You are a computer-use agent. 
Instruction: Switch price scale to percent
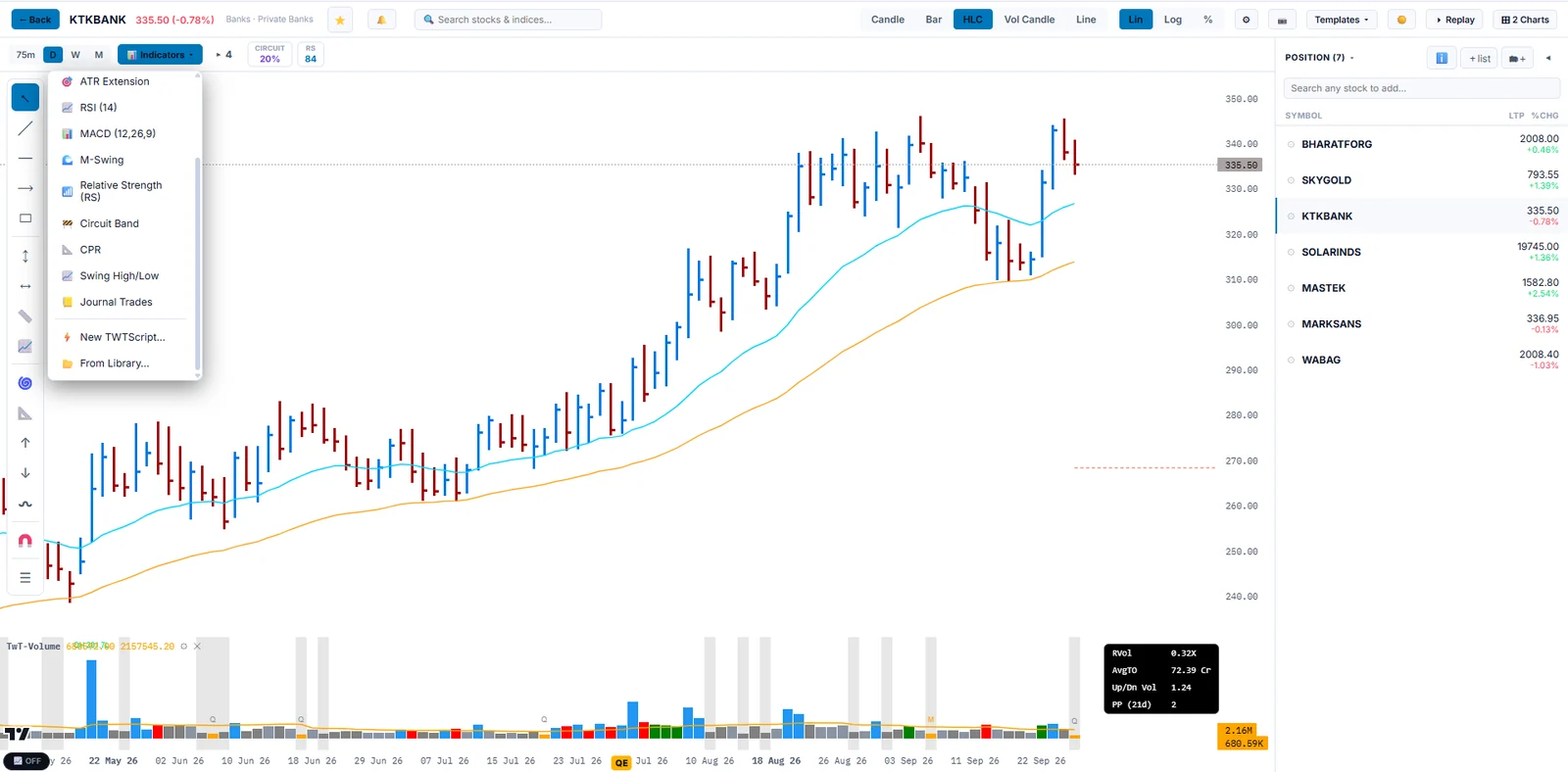pos(1208,20)
